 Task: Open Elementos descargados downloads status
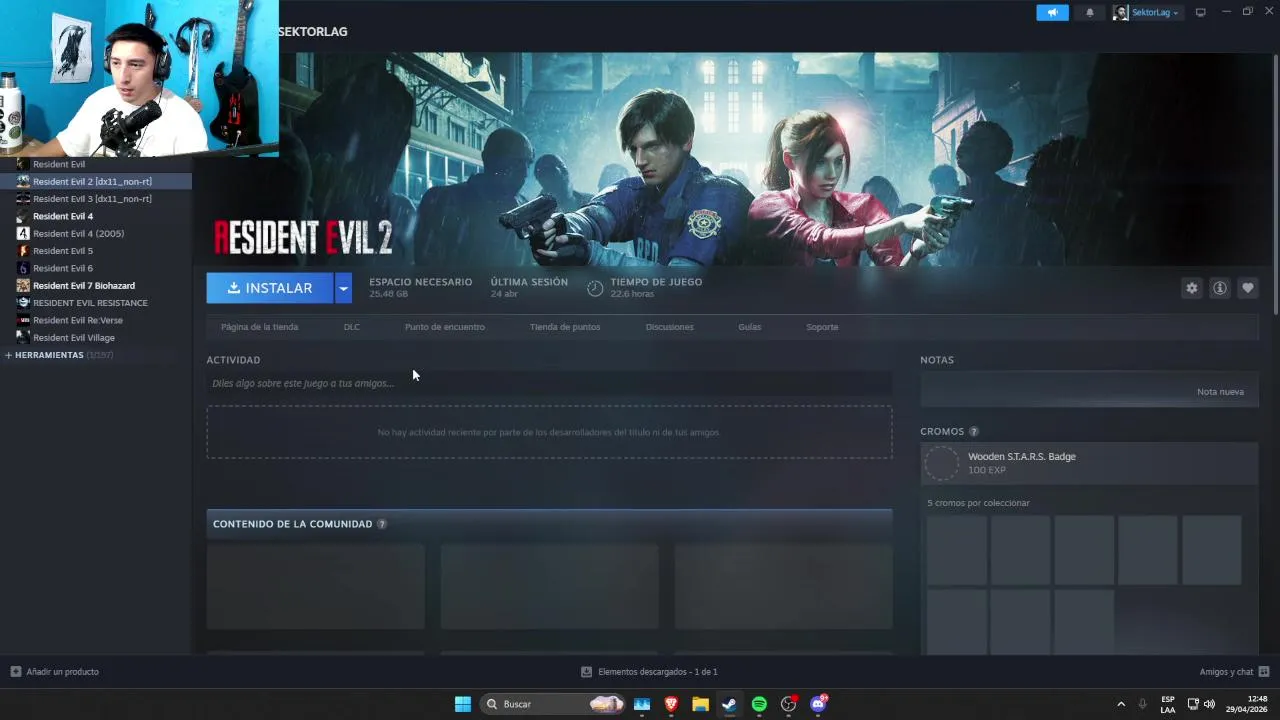(x=649, y=672)
